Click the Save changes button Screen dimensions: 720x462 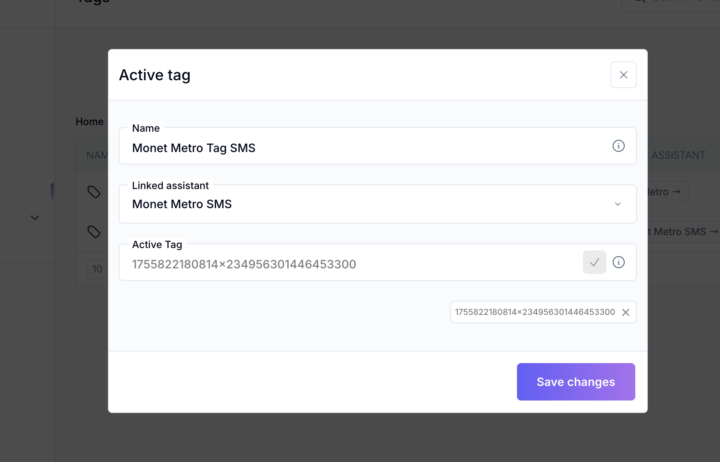575,382
